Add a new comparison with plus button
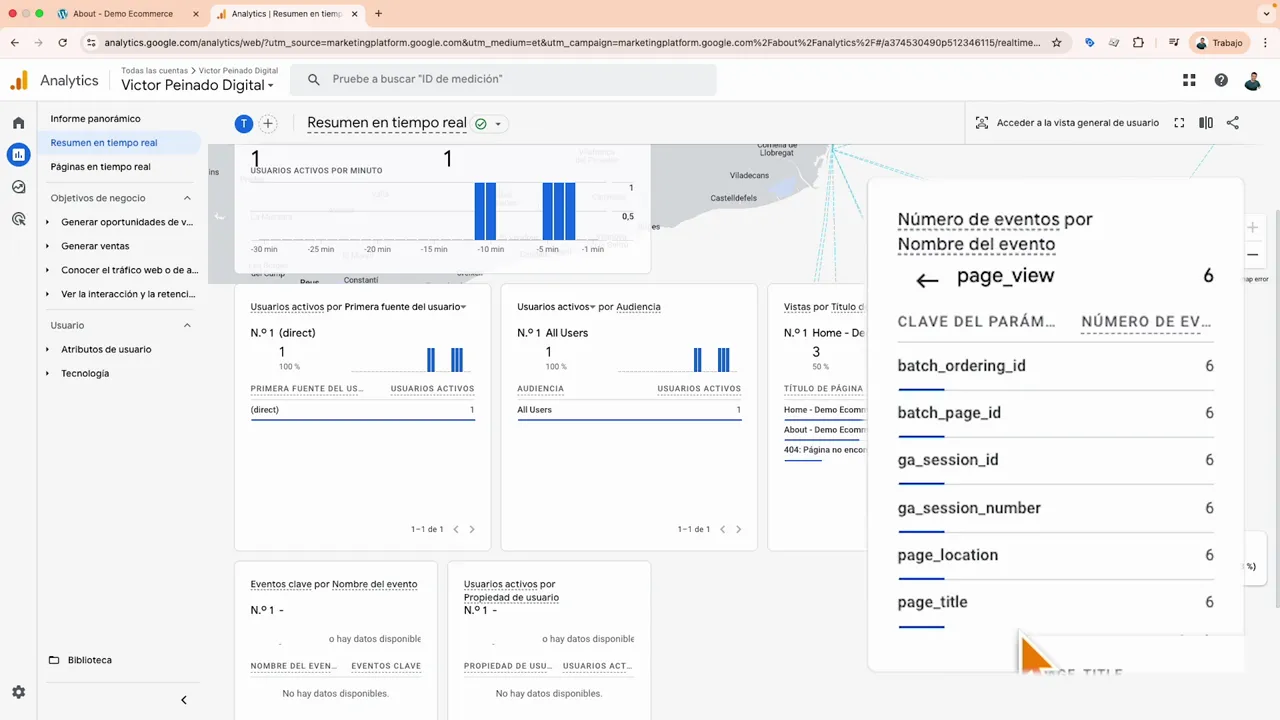Screen dimensions: 1280x720 (268, 124)
